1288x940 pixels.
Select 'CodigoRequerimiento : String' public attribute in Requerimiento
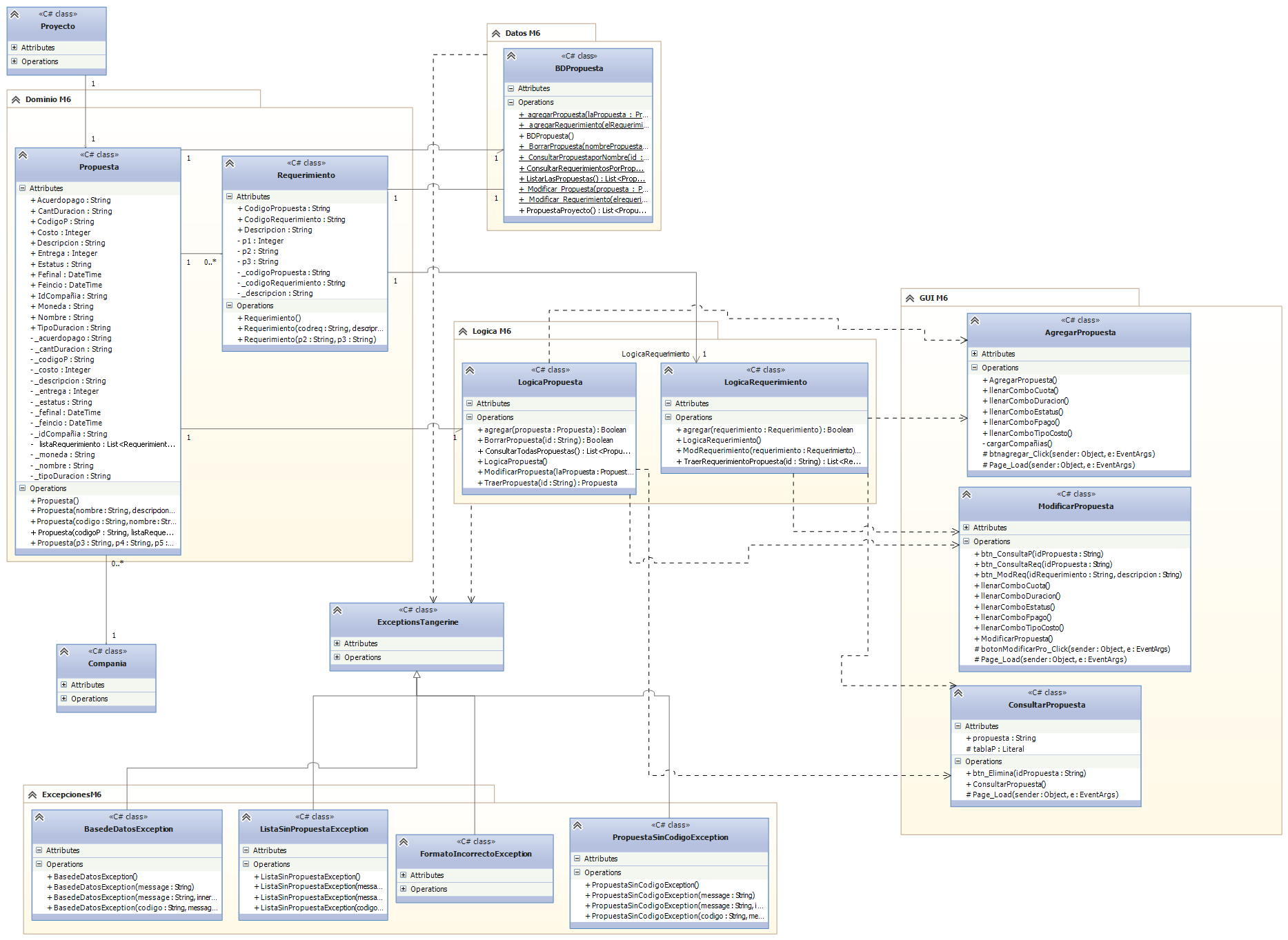pyautogui.click(x=291, y=220)
